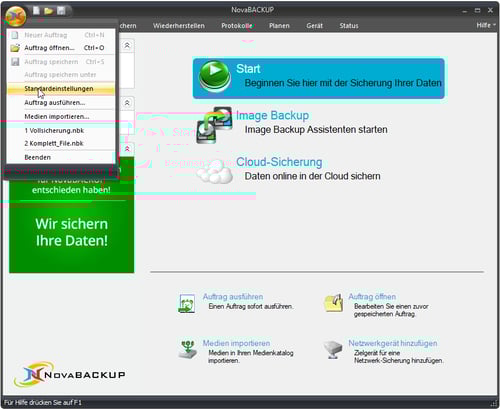Select Standardeinstellungen in the menu
This screenshot has width=500, height=410.
click(x=61, y=89)
